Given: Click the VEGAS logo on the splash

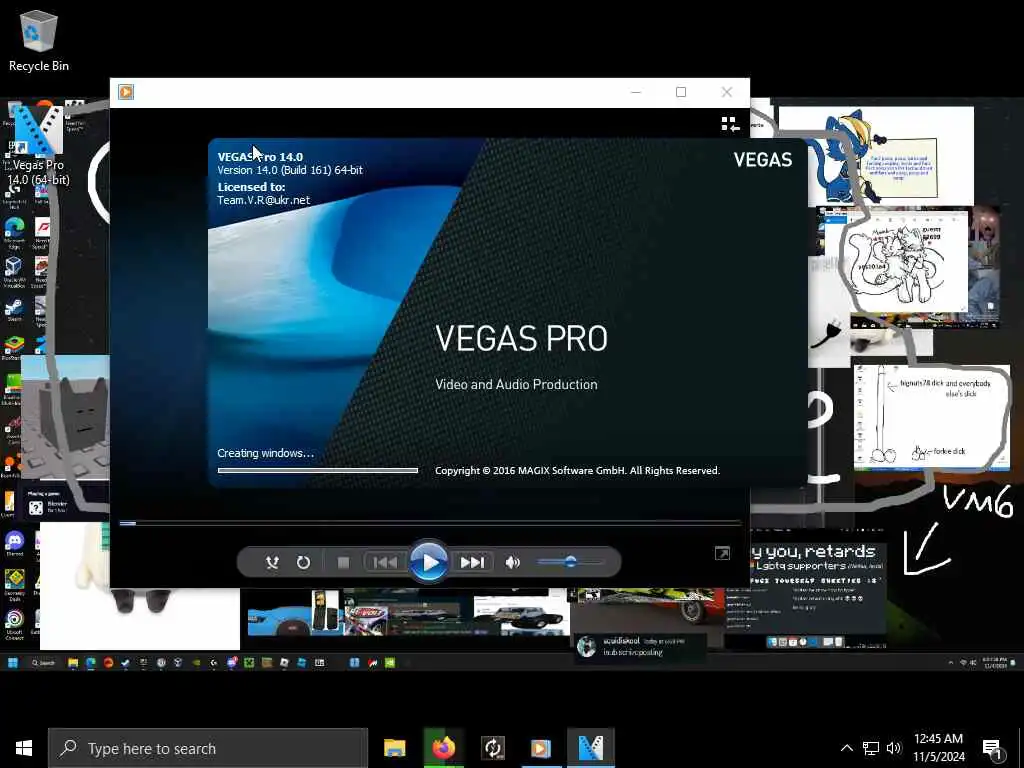Looking at the screenshot, I should coord(763,160).
